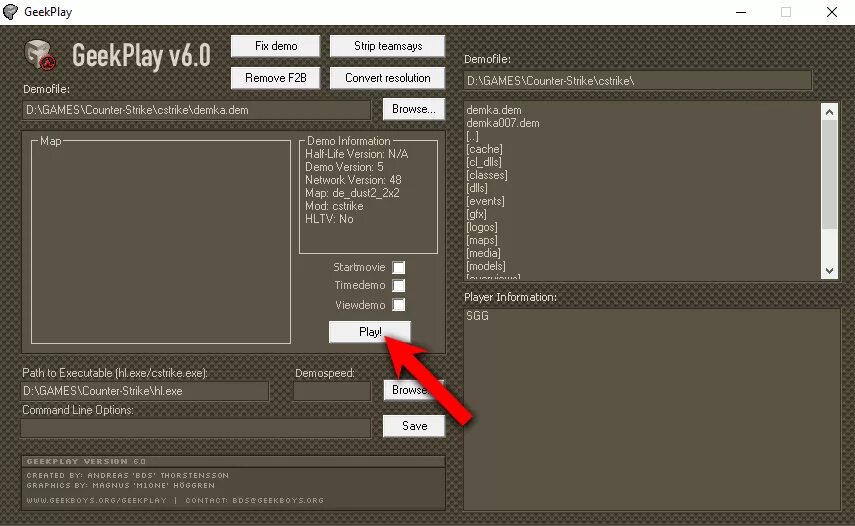Click the Map preview area
855x526 pixels.
161,242
